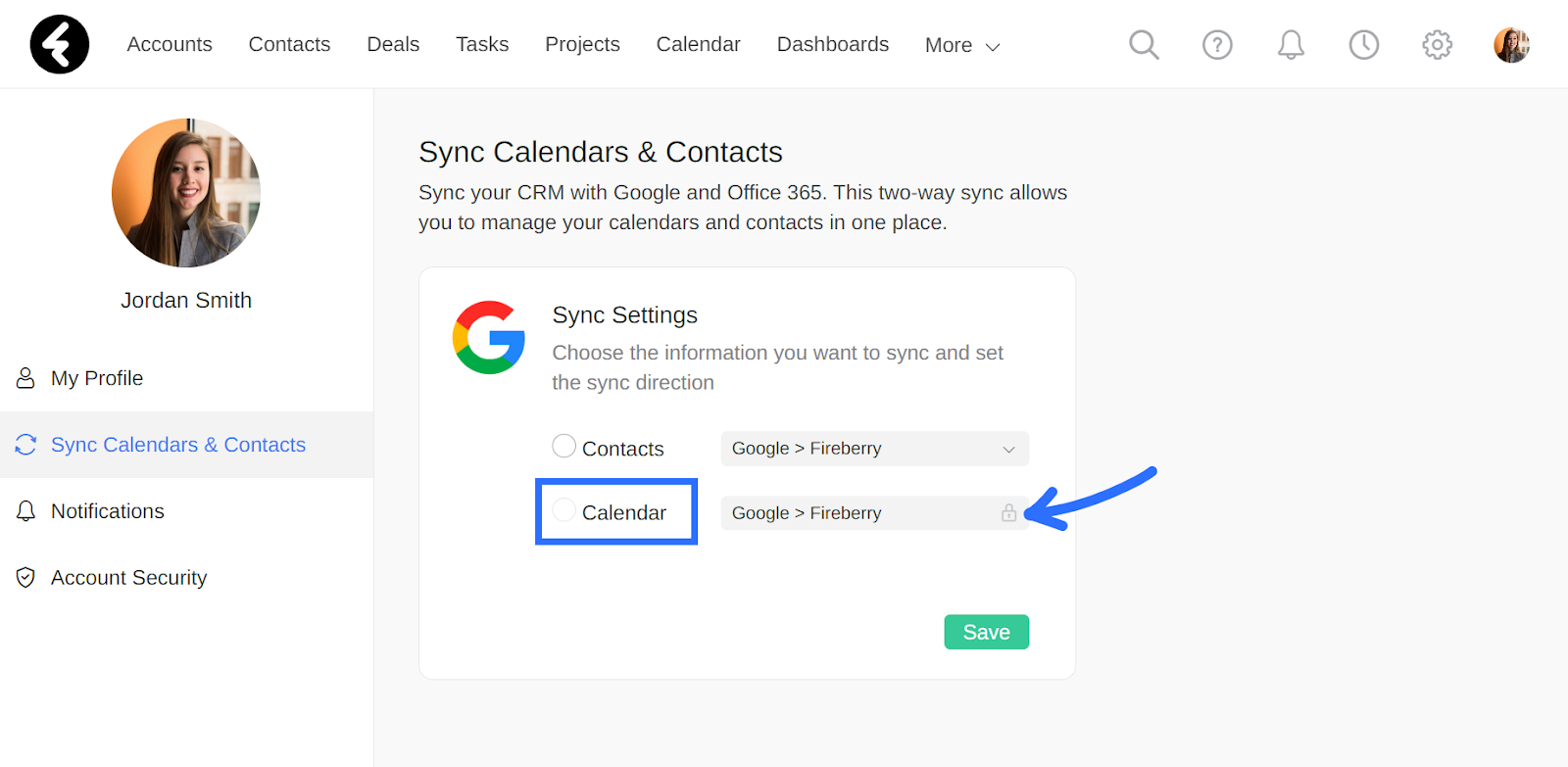1568x767 pixels.
Task: Open Dashboards in the top navigation
Action: pyautogui.click(x=833, y=44)
